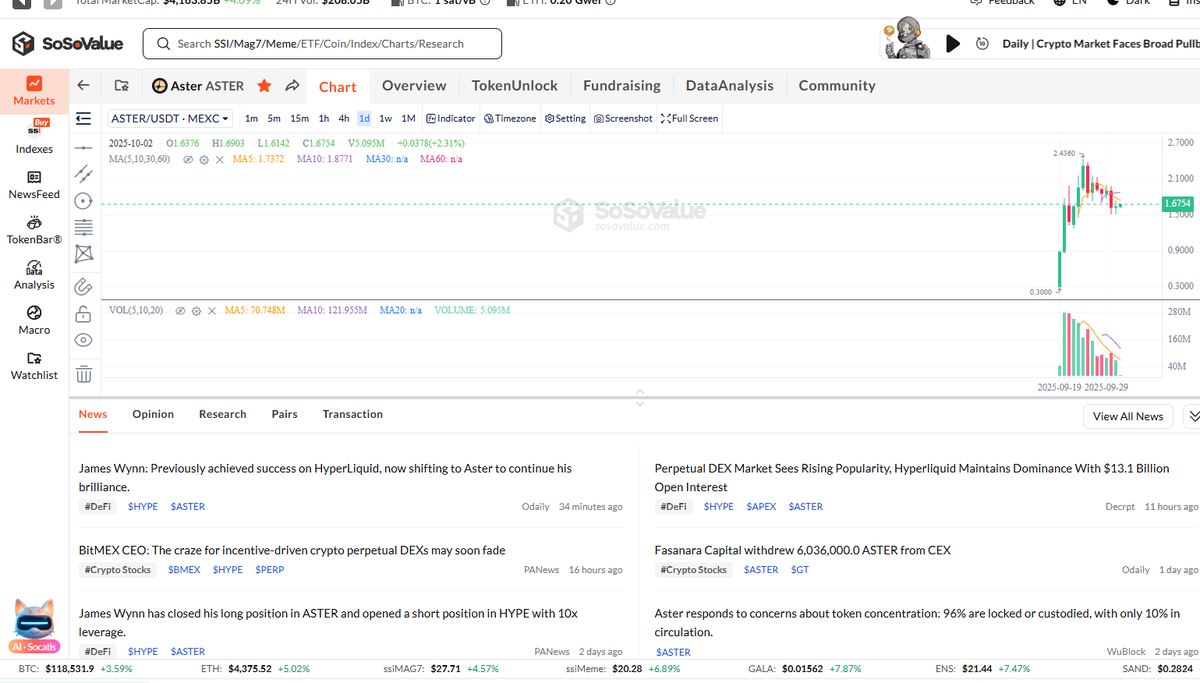Open Indexes from the left sidebar

click(x=34, y=138)
